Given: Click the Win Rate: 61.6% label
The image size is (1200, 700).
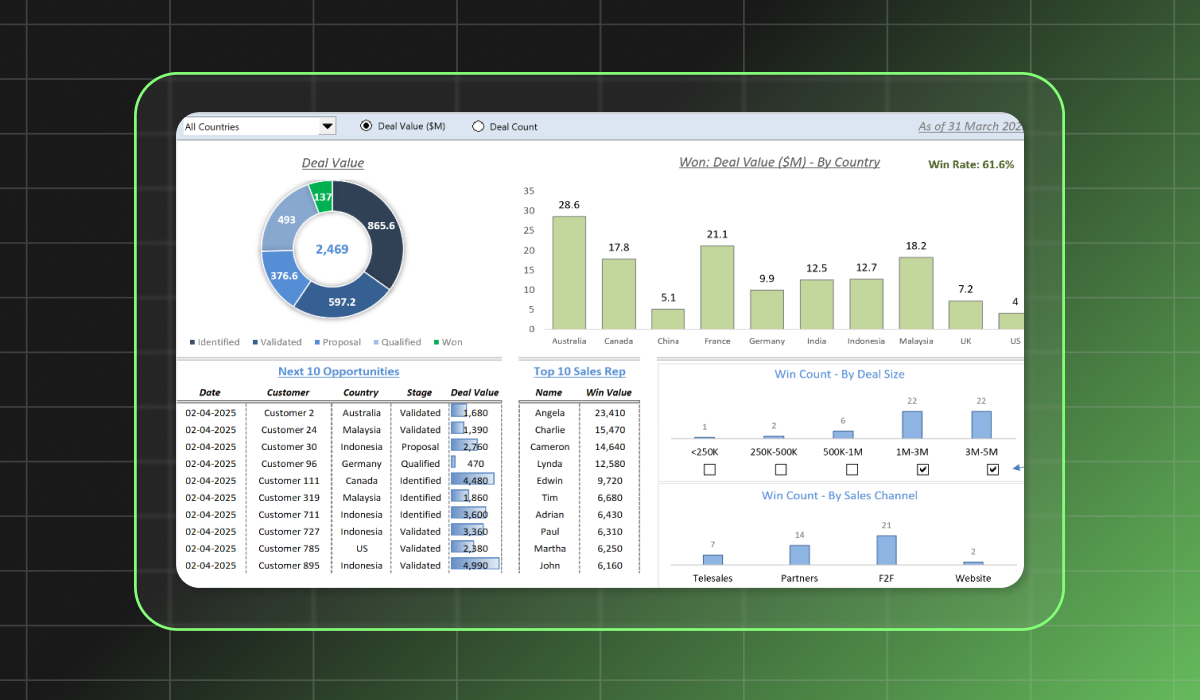Looking at the screenshot, I should click(x=971, y=164).
